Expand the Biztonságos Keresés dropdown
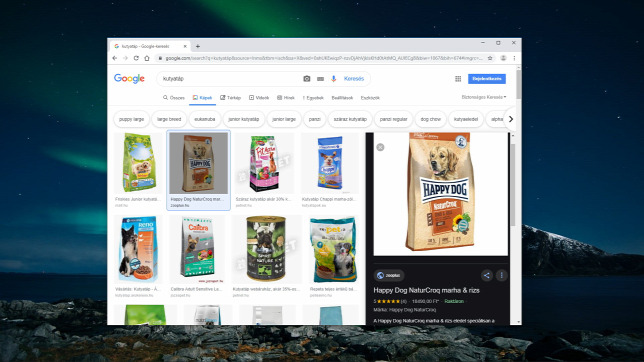The width and height of the screenshot is (644, 362). (x=483, y=97)
